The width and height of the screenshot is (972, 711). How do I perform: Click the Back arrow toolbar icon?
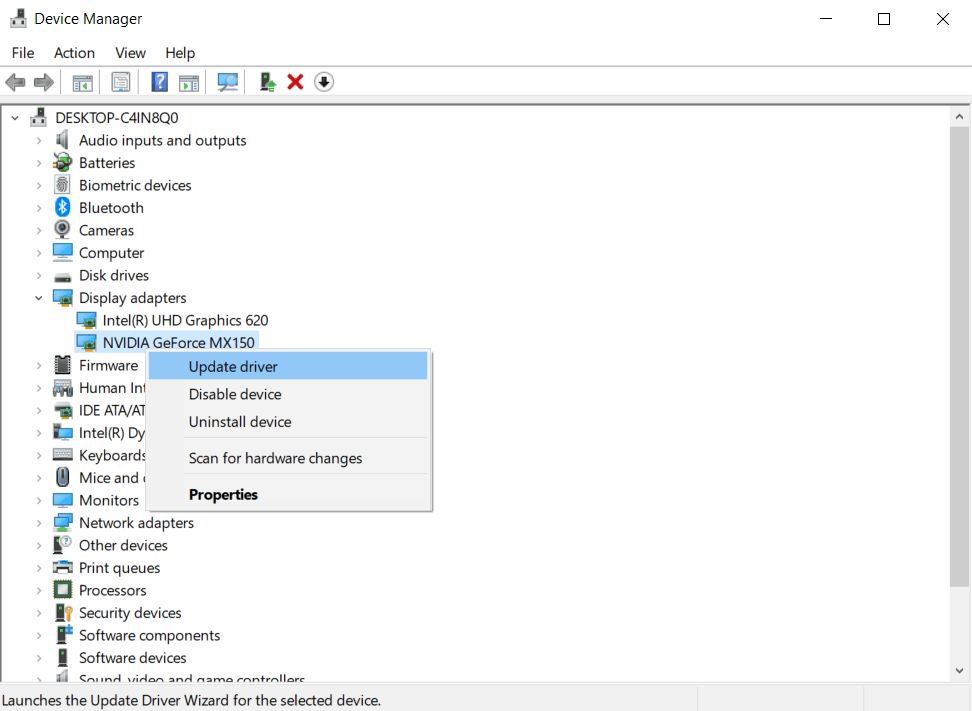click(15, 82)
